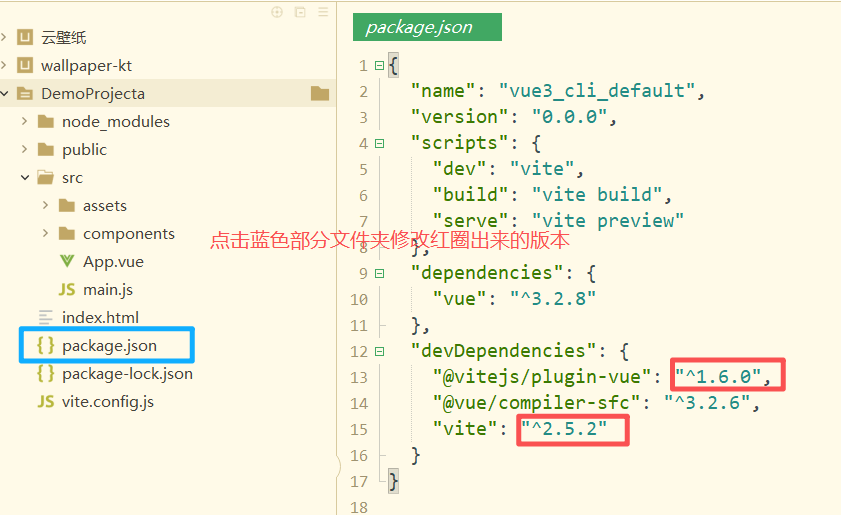Click the braces icon beside package-lock.json
Viewport: 841px width, 515px height.
pos(46,373)
